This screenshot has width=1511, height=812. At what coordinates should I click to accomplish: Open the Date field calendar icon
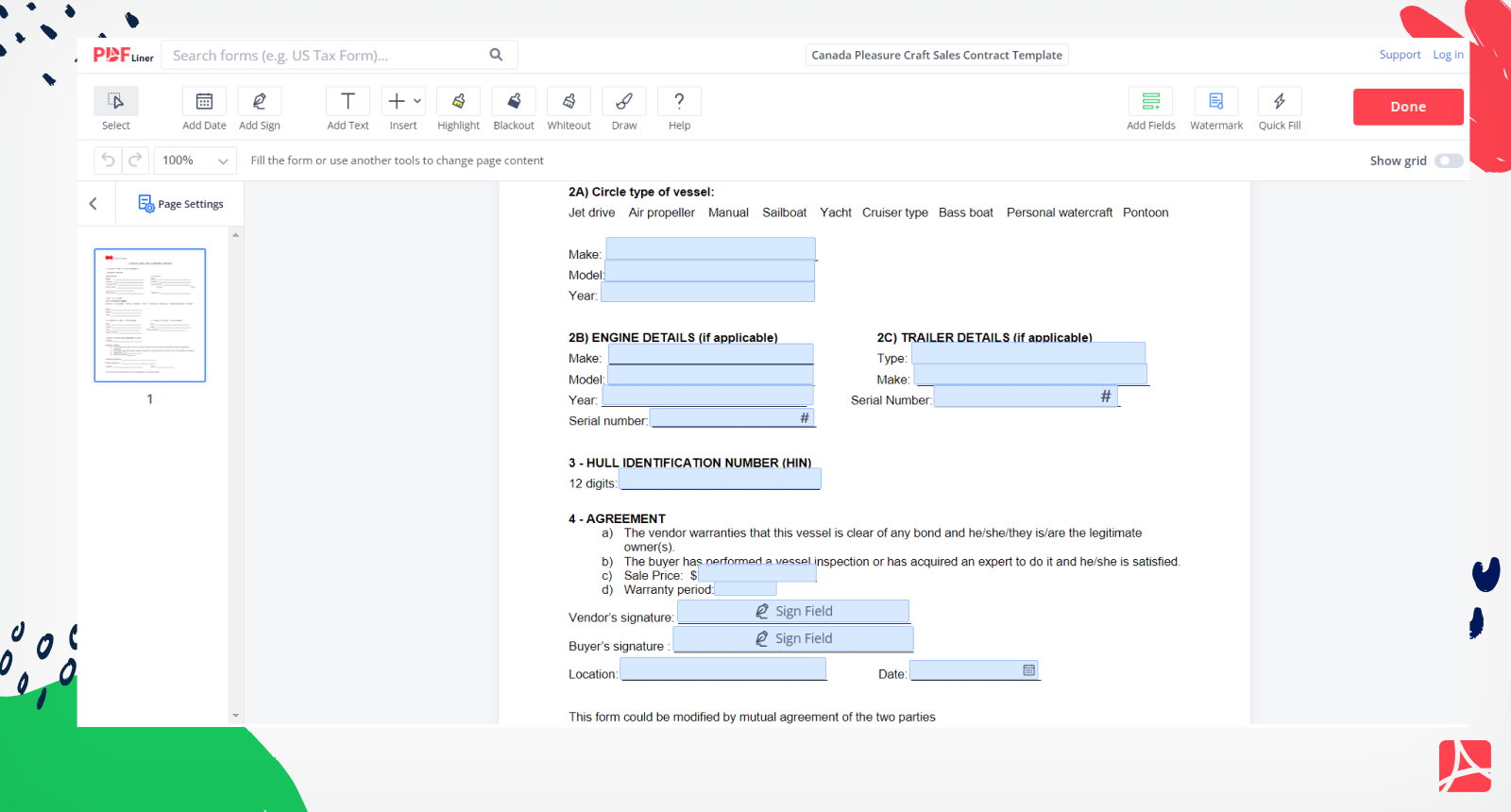coord(1029,670)
